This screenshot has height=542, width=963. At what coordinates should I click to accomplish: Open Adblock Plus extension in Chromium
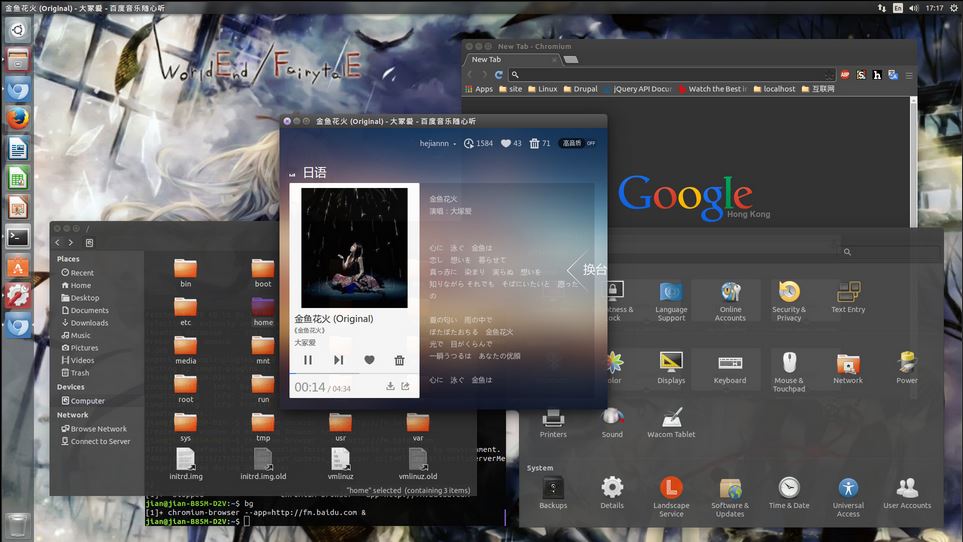point(845,75)
